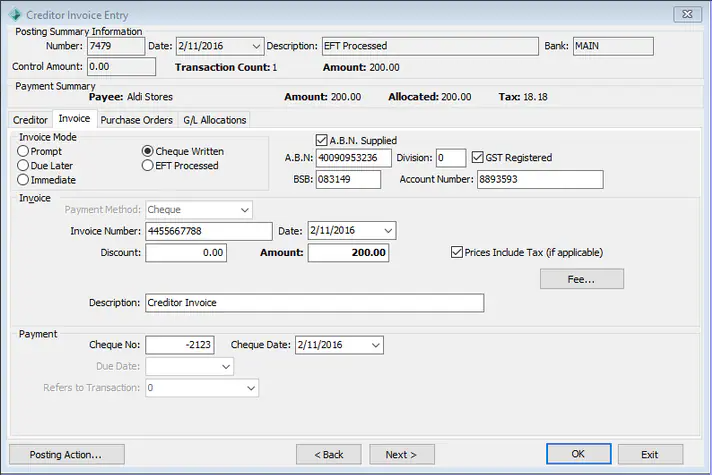Screen dimensions: 712x475
Task: Click the invoice Amount field
Action: (x=348, y=253)
